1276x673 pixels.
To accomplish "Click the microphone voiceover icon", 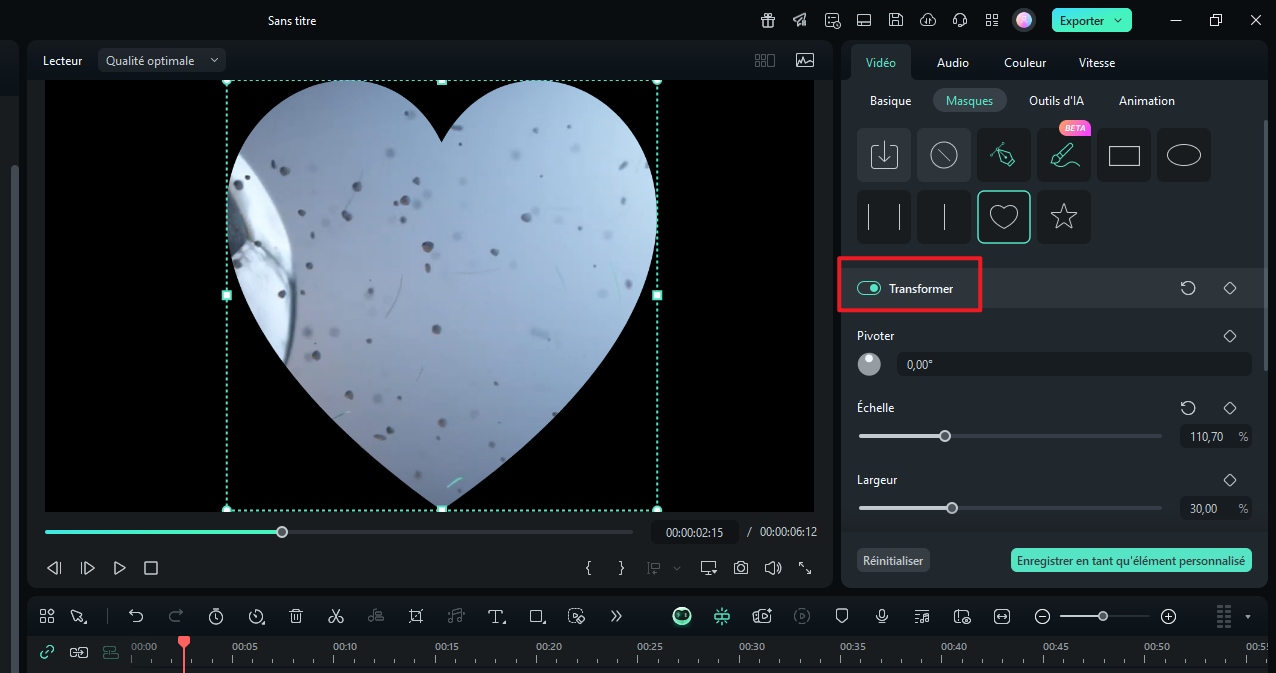I will [x=882, y=616].
